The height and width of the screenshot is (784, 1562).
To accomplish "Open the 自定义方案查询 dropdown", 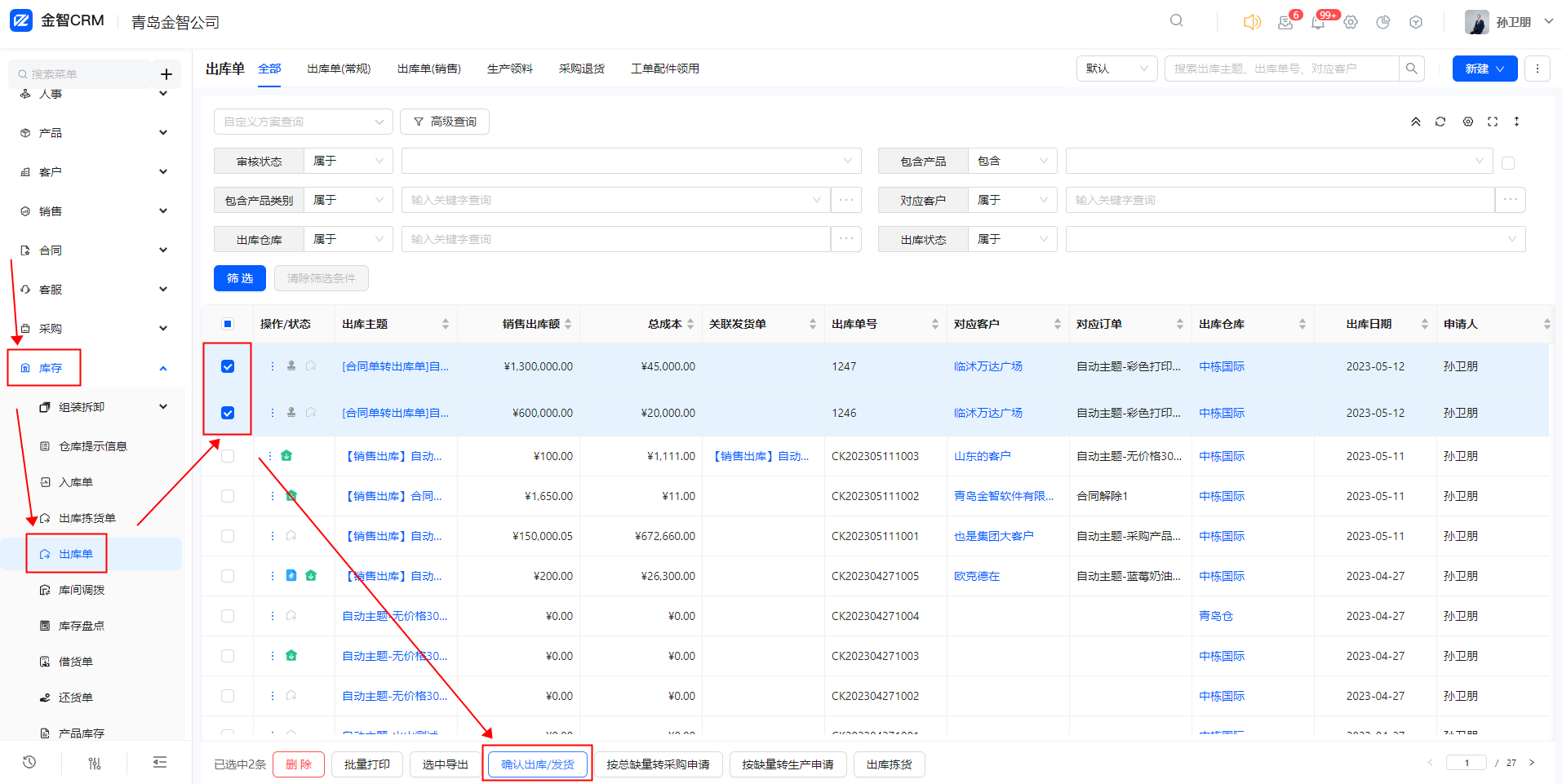I will [303, 122].
